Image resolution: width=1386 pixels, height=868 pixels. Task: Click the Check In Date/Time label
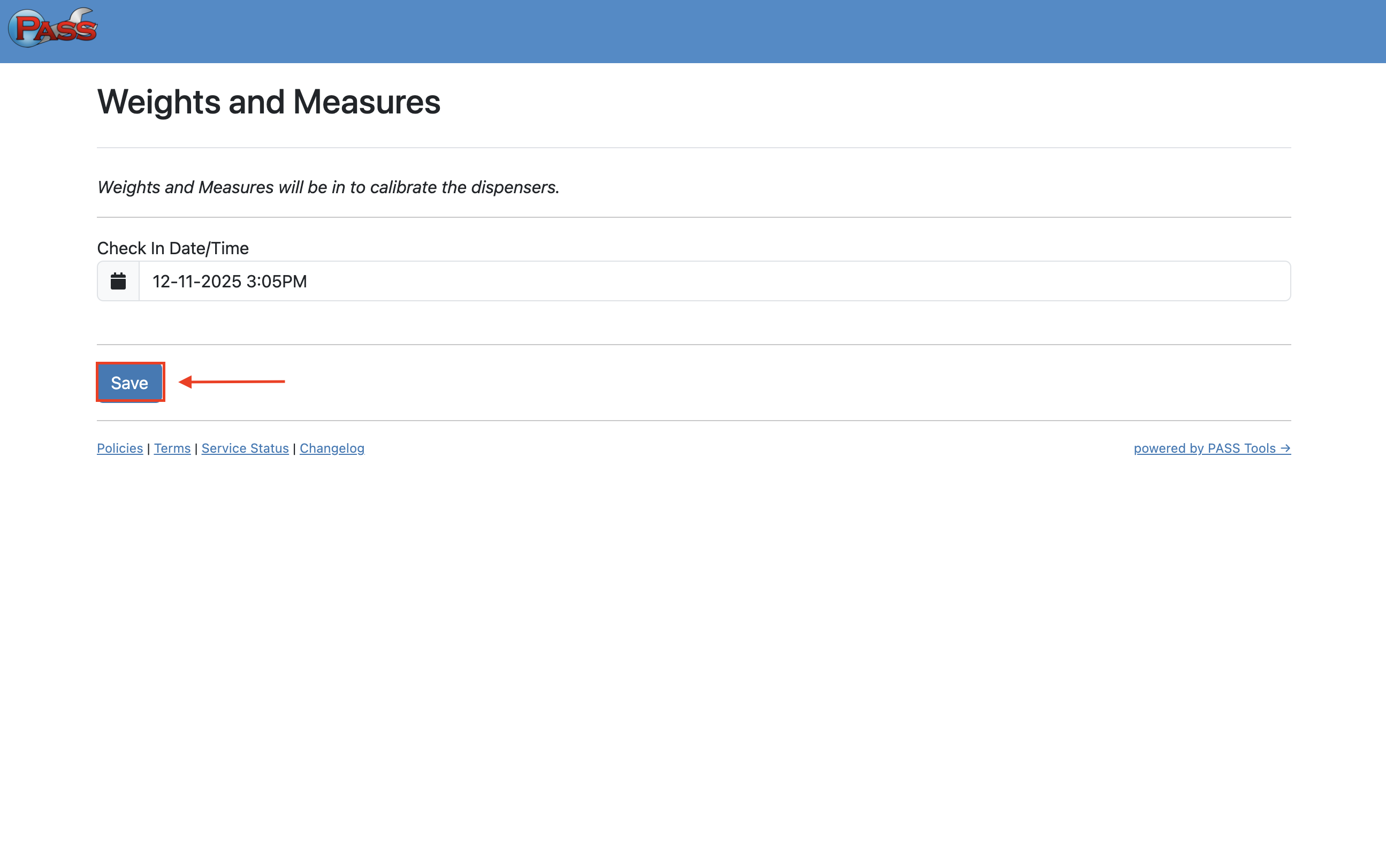pos(172,249)
